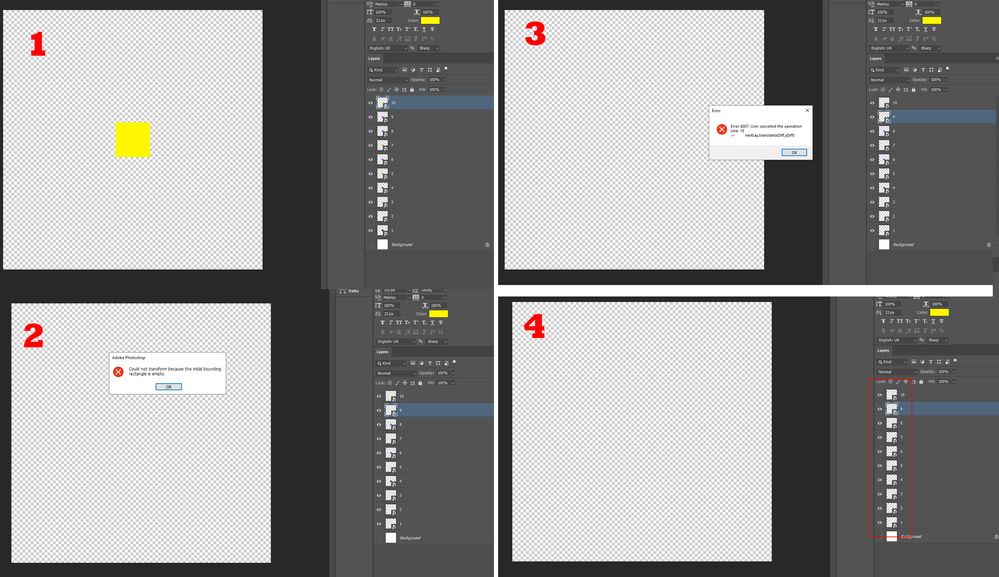This screenshot has width=999, height=577.
Task: Filter for type layers in screenshot 3
Action: coord(923,69)
